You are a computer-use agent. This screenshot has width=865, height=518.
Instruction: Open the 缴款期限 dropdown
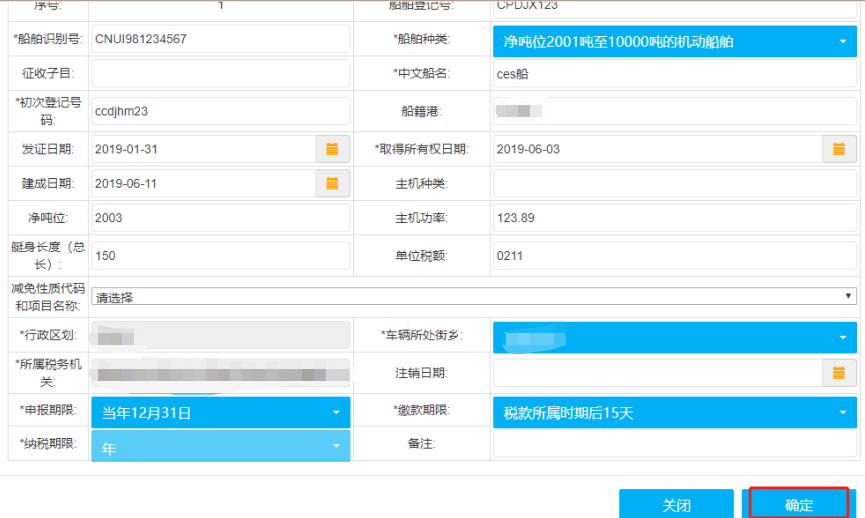pos(675,412)
